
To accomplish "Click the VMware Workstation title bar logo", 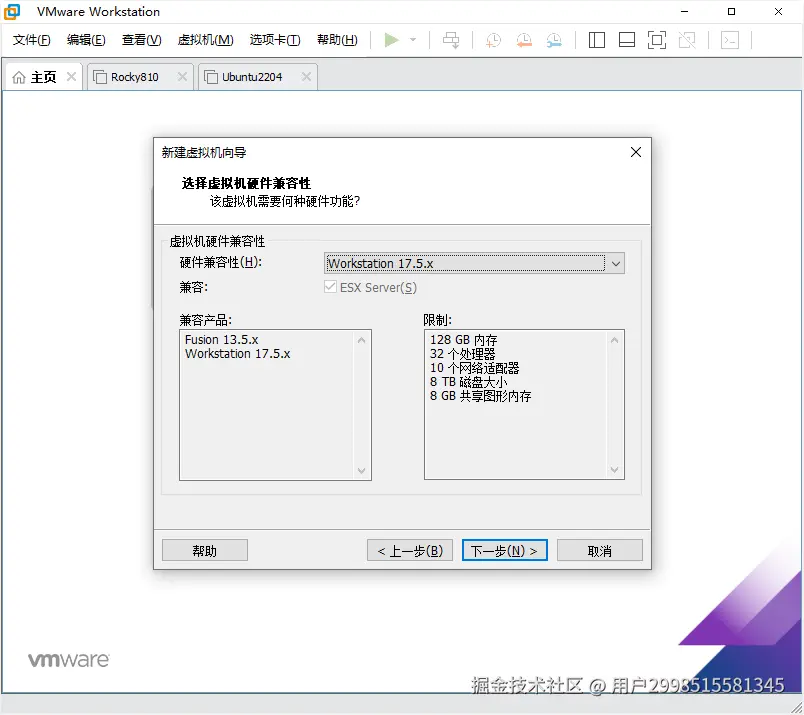I will tap(12, 11).
